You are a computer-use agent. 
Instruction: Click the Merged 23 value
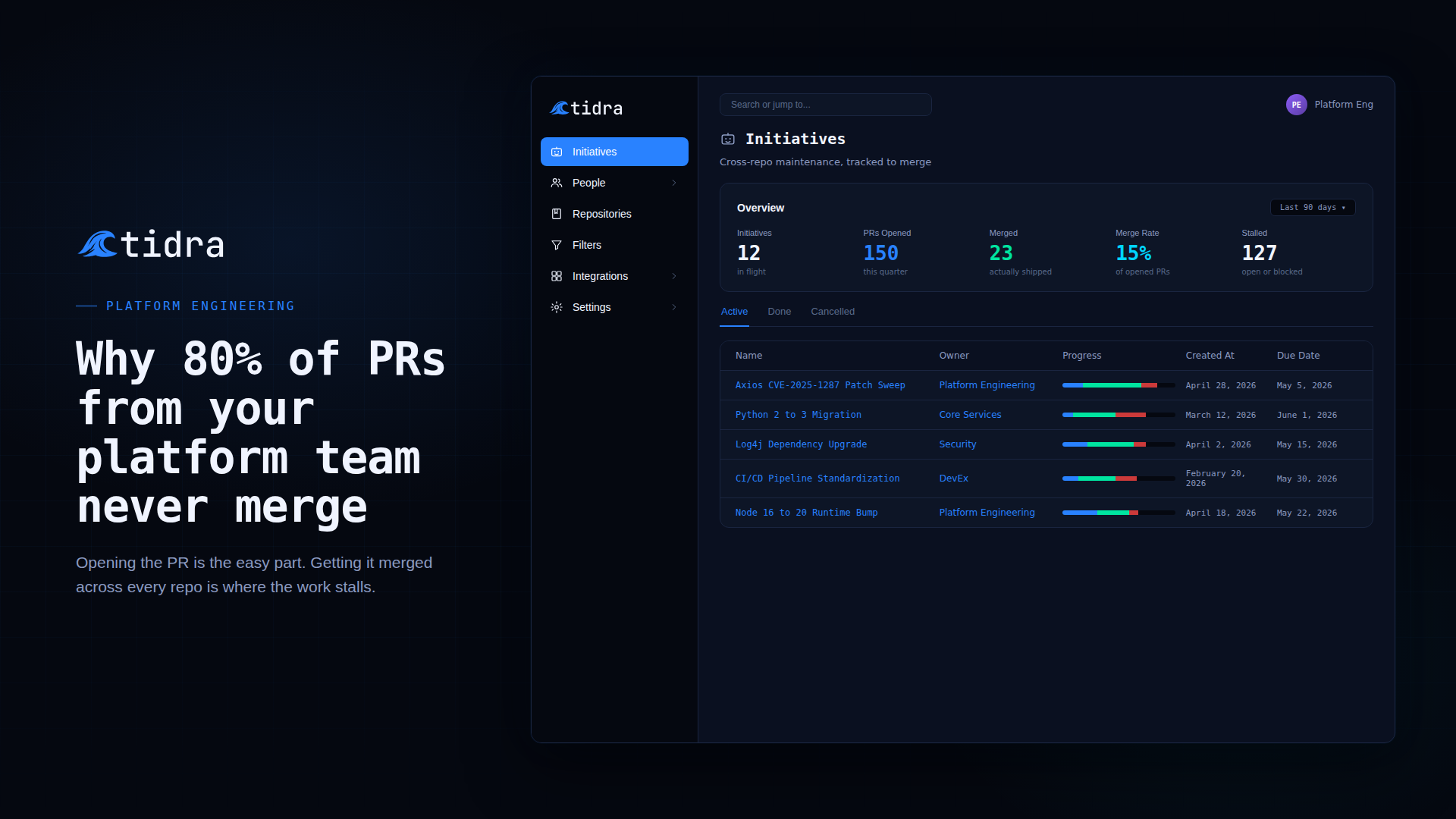(1000, 253)
